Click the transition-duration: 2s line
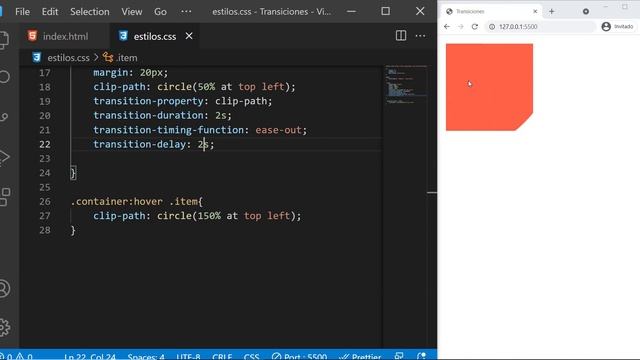Viewport: 640px width, 360px height. coord(162,116)
